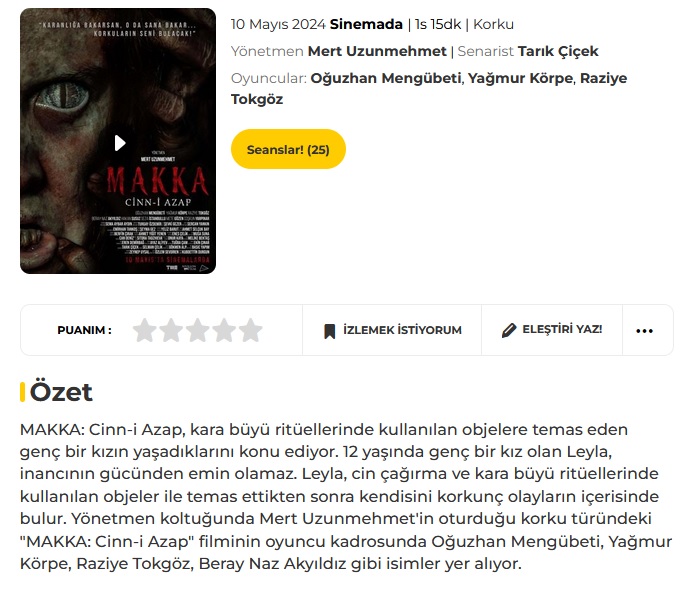Rate the movie four stars

[x=224, y=330]
